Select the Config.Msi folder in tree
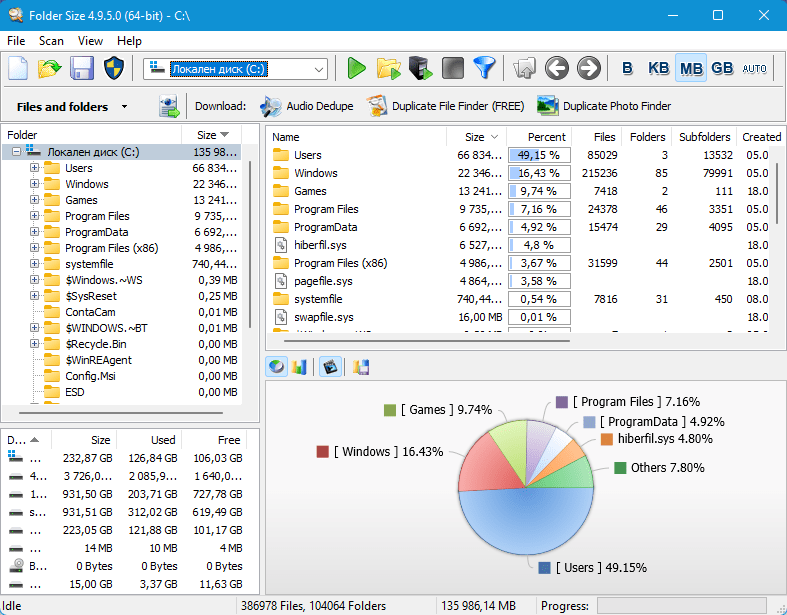This screenshot has height=615, width=787. click(x=90, y=376)
